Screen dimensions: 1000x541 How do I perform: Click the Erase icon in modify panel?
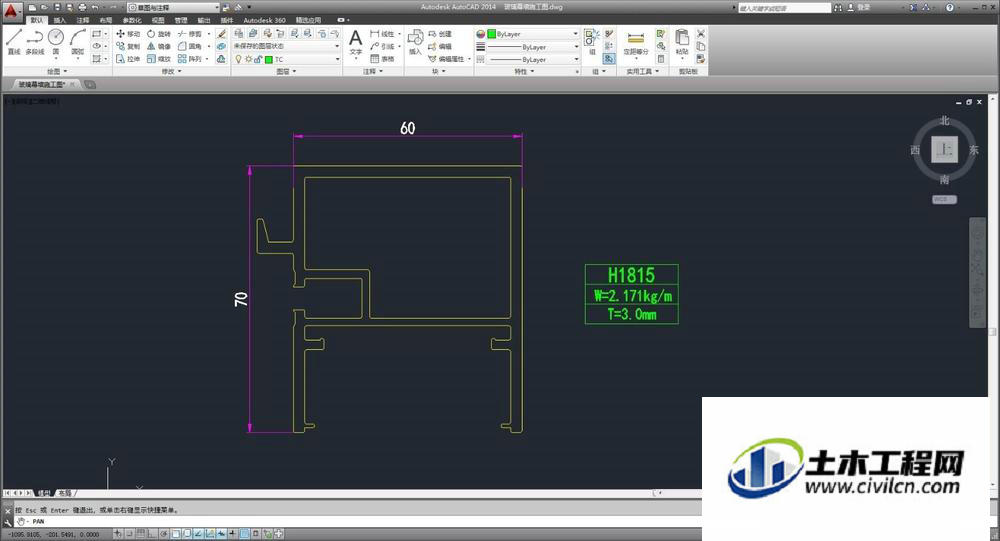coord(221,34)
